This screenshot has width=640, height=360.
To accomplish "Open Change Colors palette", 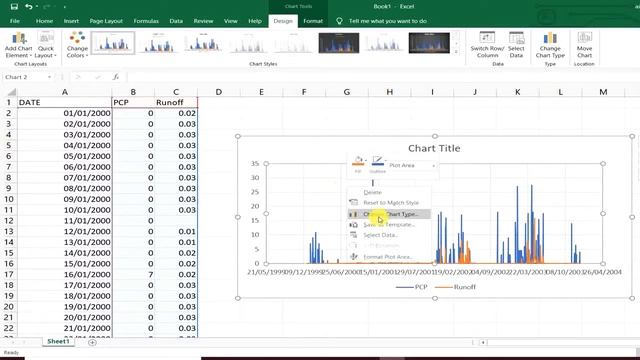I will (77, 45).
